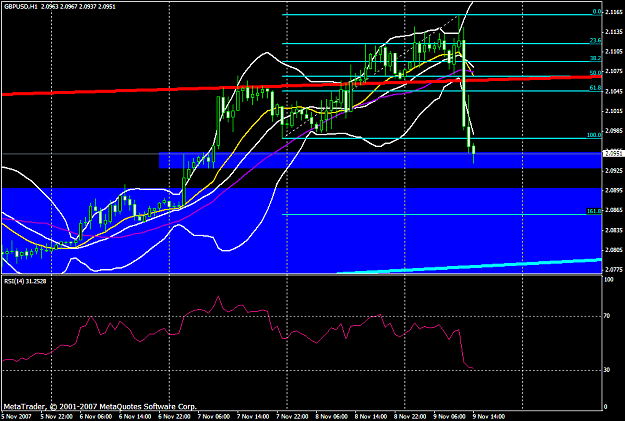
Task: Click the 2.0835 price axis label
Action: click(x=613, y=230)
